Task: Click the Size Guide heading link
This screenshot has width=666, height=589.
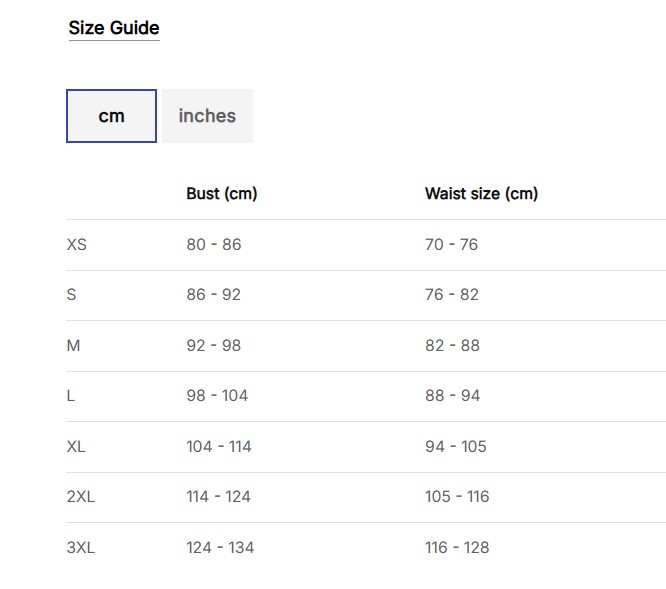Action: tap(114, 28)
